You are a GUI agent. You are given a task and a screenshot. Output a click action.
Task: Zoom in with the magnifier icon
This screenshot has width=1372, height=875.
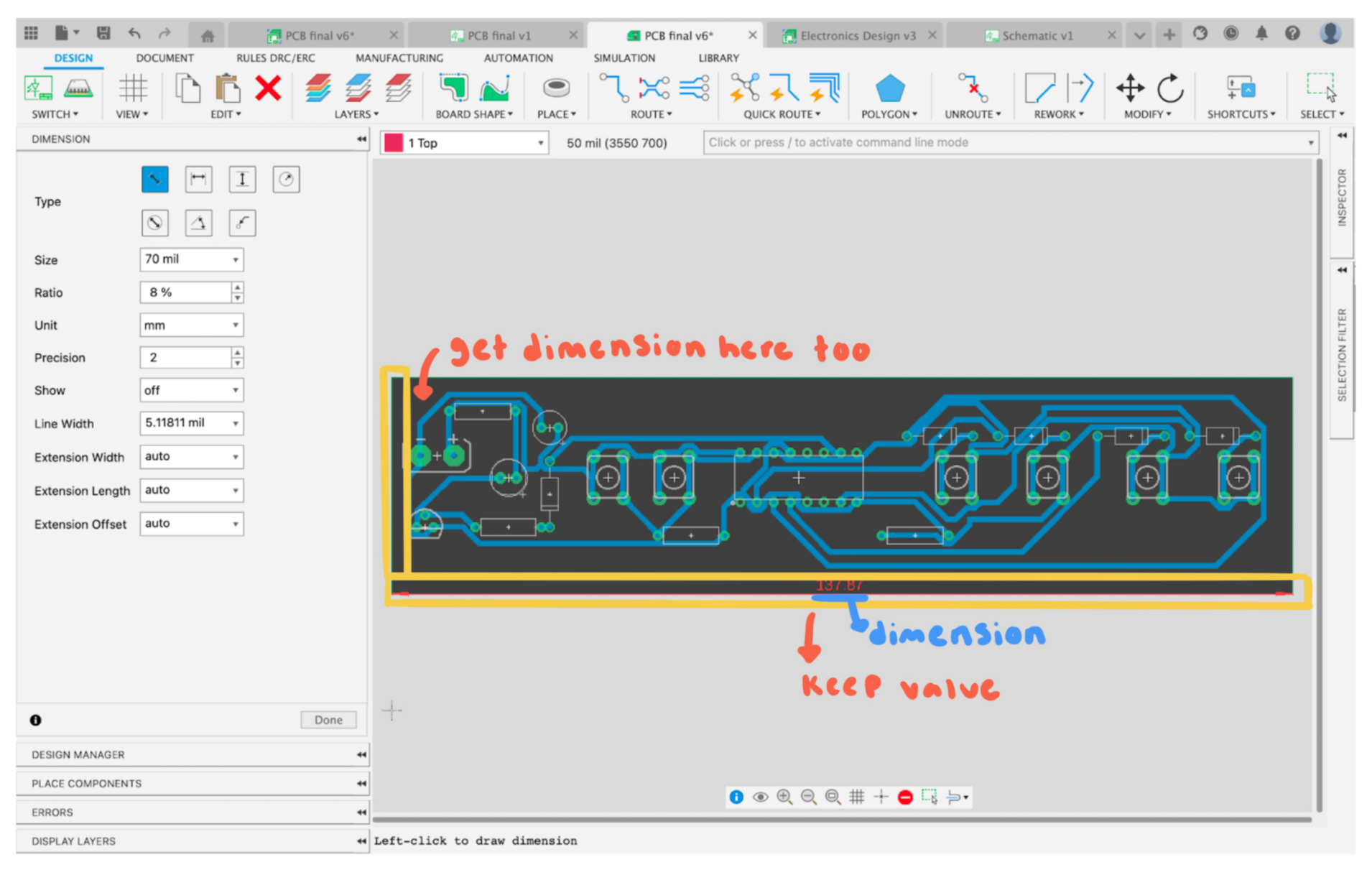click(784, 797)
